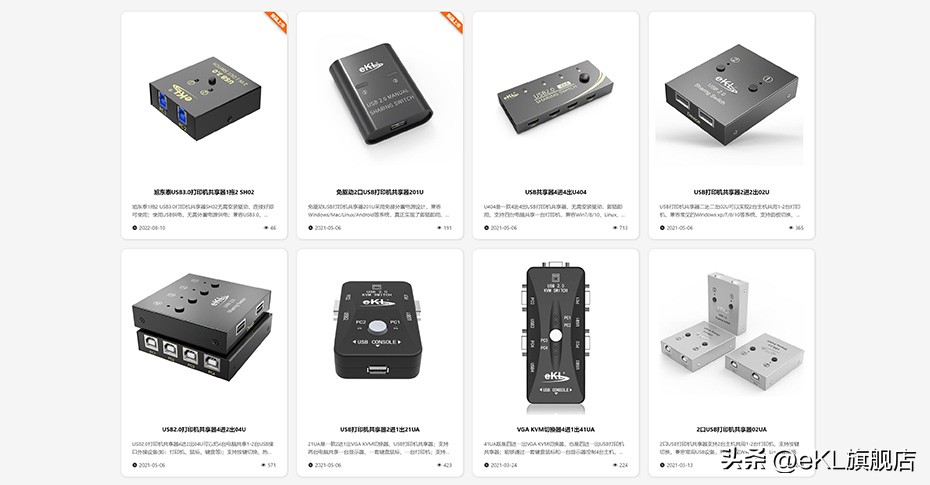This screenshot has height=485, width=930.
Task: Click the orange corner ribbon on SH02 card
Action: [x=278, y=20]
